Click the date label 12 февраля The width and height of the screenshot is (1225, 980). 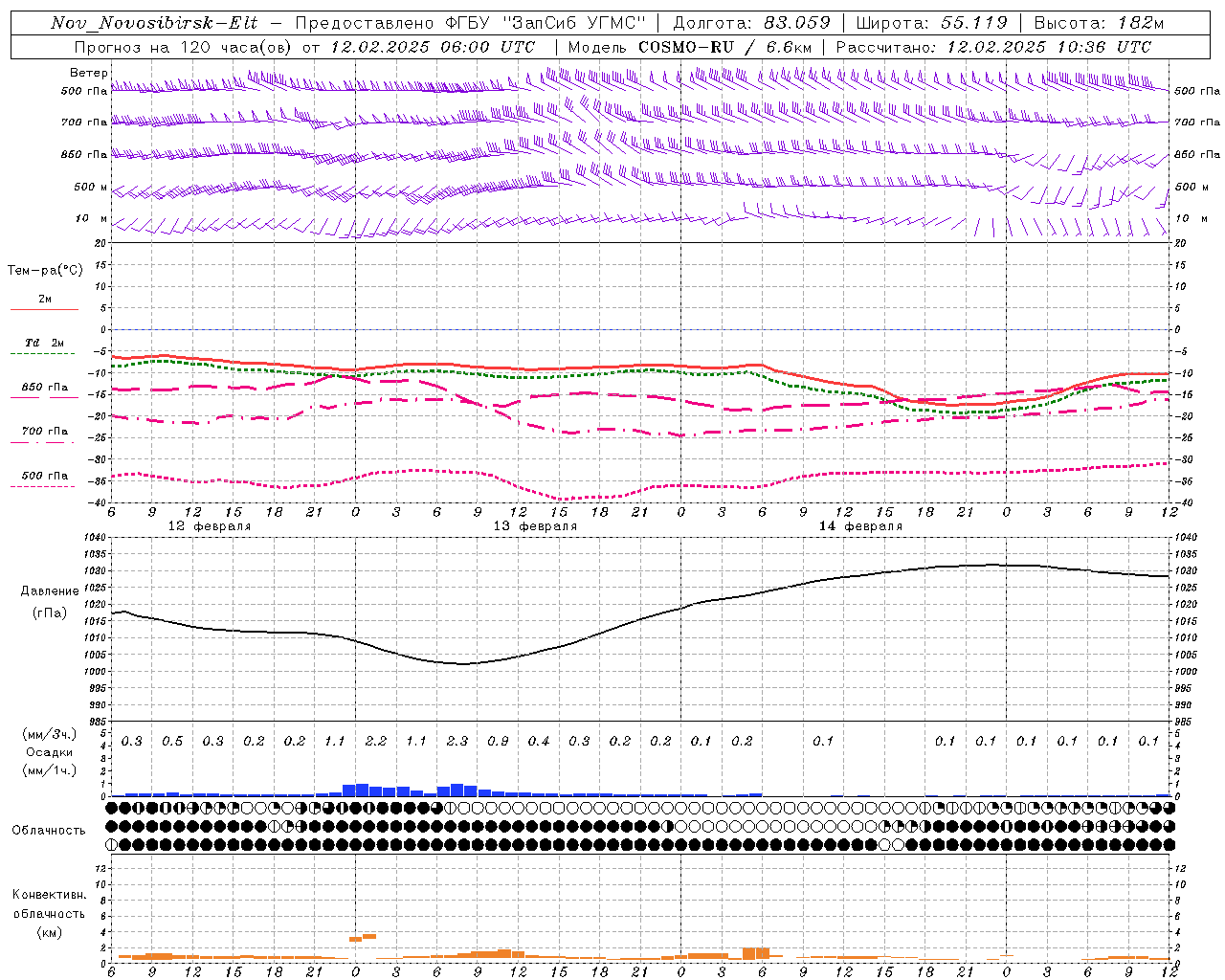click(210, 526)
